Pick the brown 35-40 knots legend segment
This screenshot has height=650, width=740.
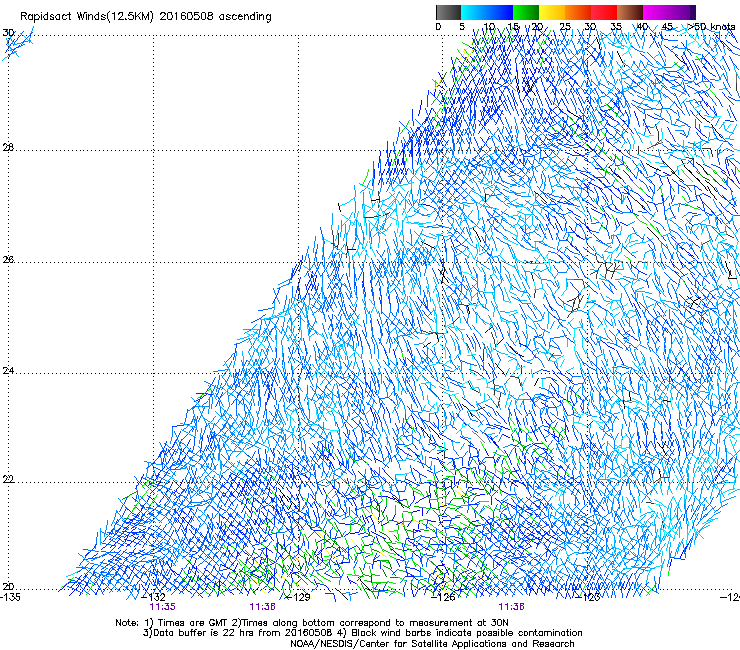630,12
